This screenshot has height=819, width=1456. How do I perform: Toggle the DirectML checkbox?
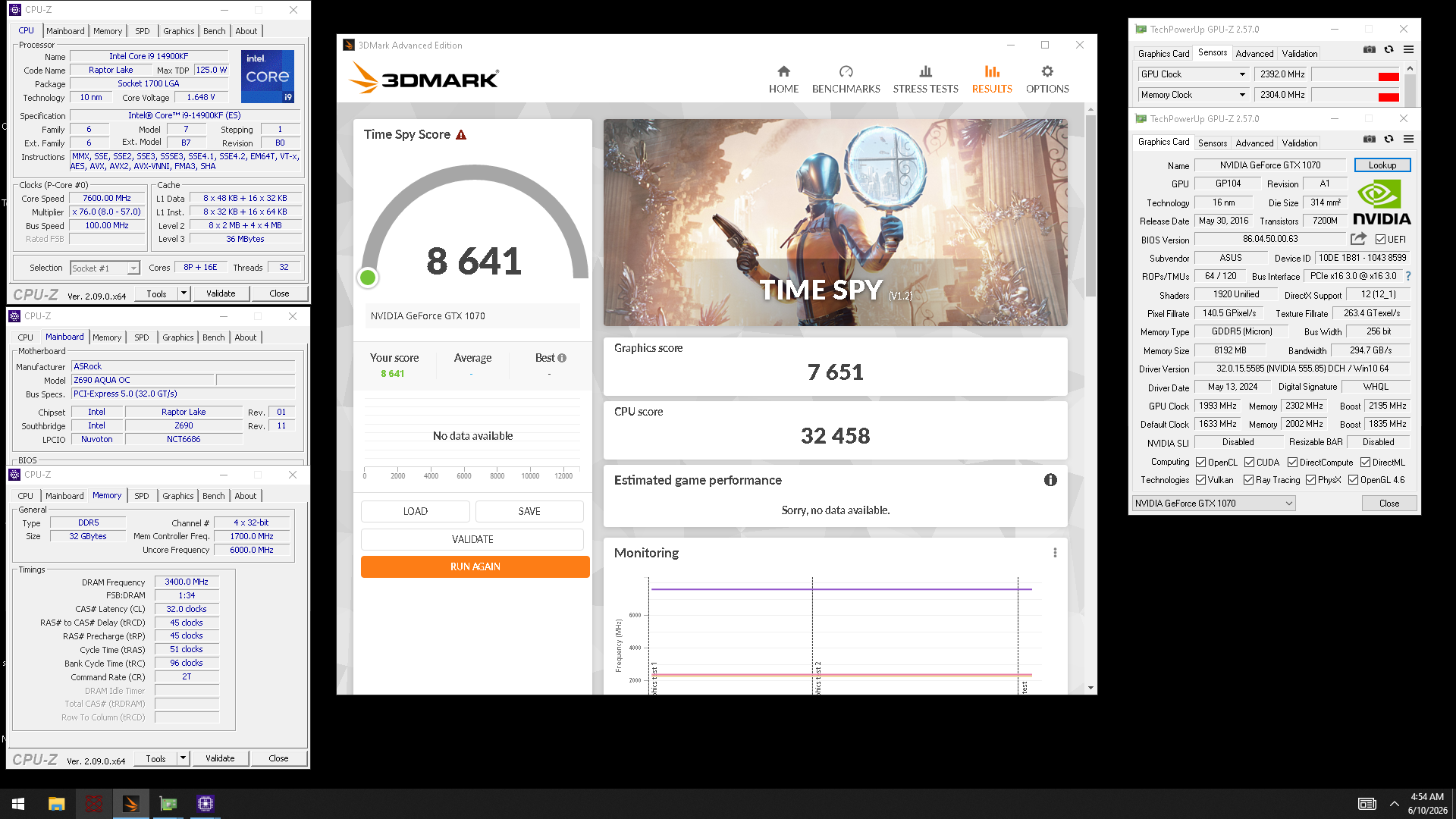tap(1365, 463)
